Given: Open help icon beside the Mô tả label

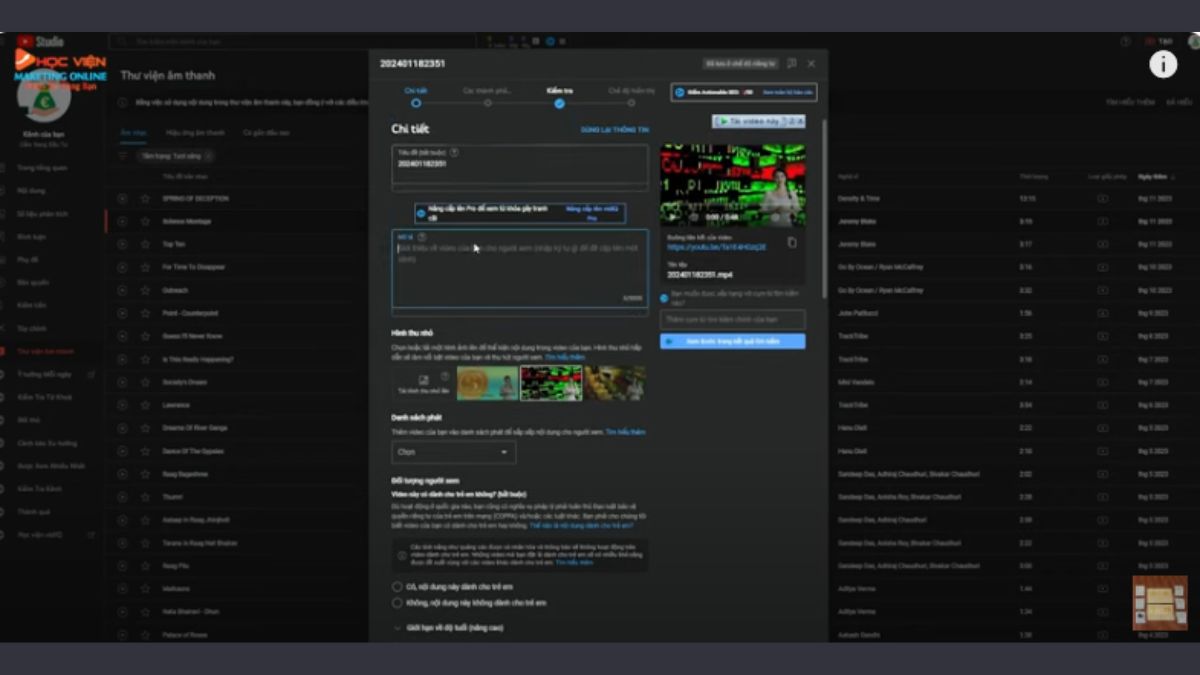Looking at the screenshot, I should pos(421,237).
